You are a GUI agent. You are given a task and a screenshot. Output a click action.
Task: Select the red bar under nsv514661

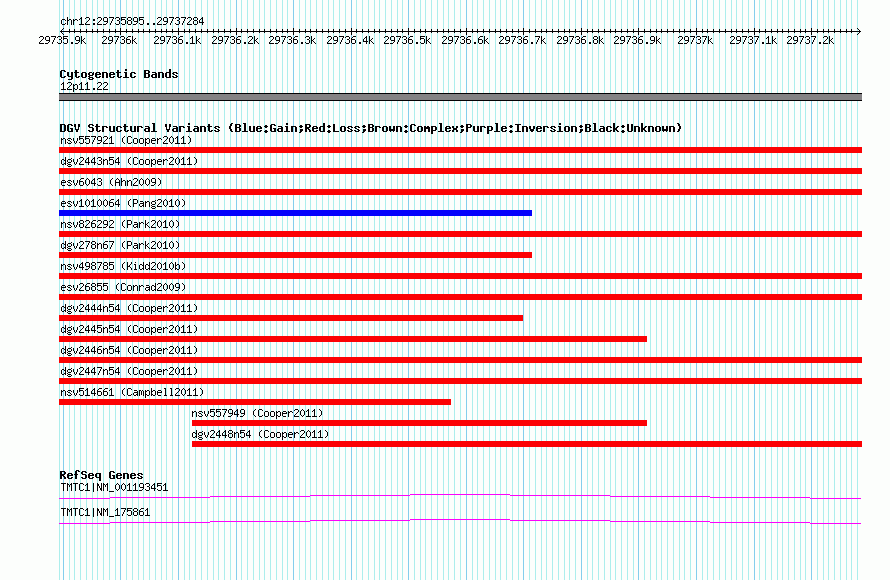coord(255,402)
